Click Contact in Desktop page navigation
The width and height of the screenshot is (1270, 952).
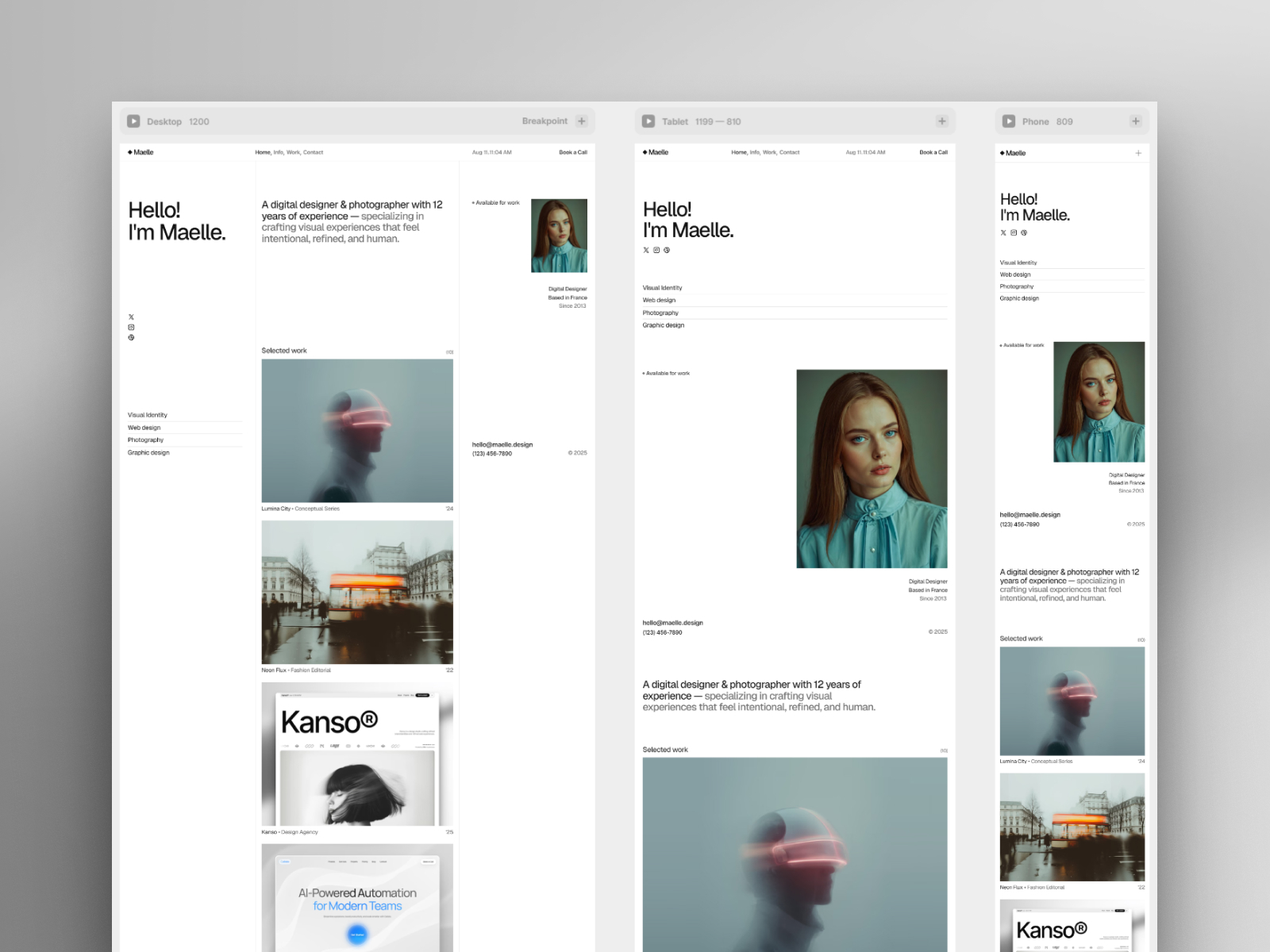click(x=313, y=152)
